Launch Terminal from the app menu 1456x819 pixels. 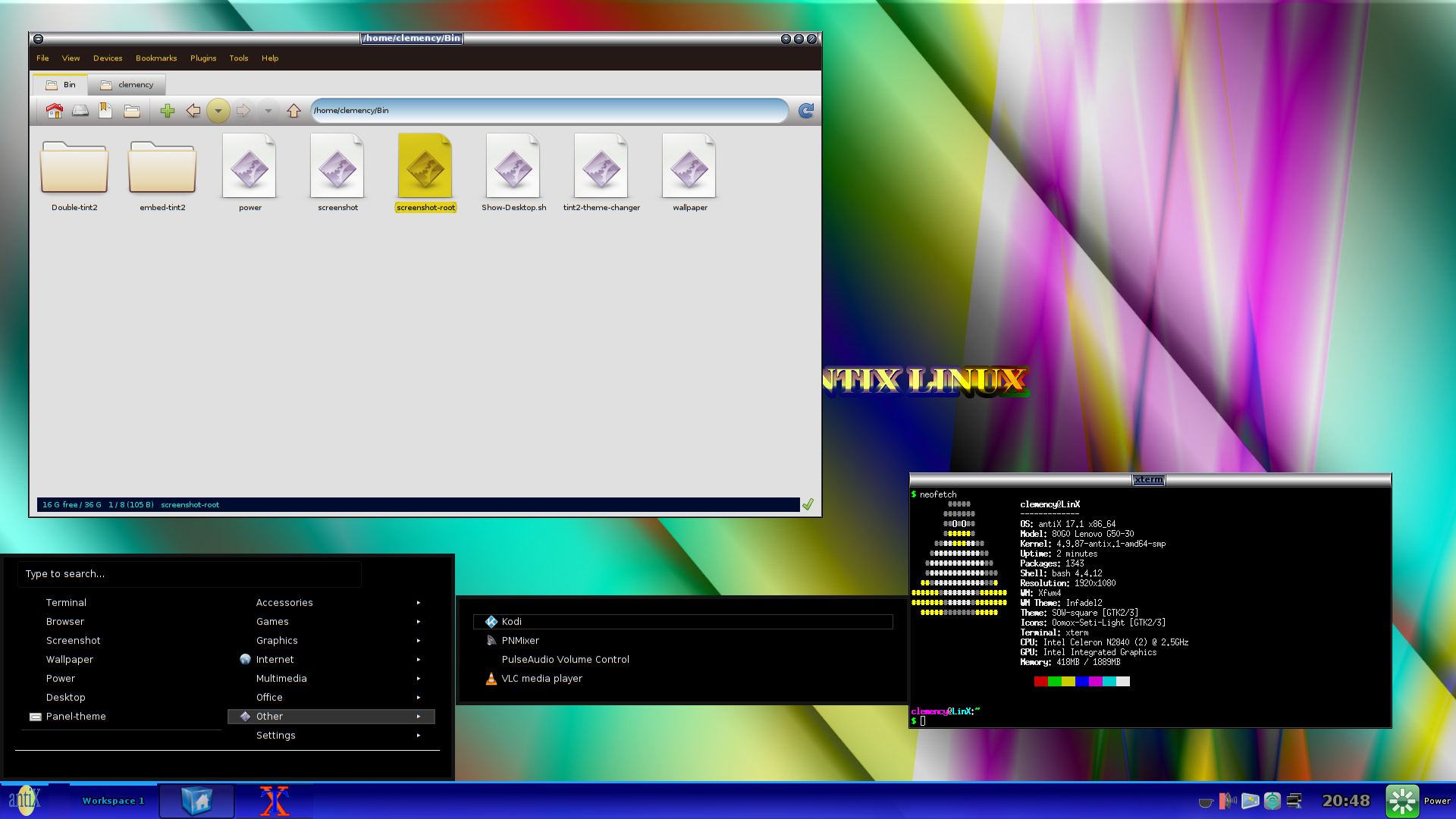coord(66,603)
